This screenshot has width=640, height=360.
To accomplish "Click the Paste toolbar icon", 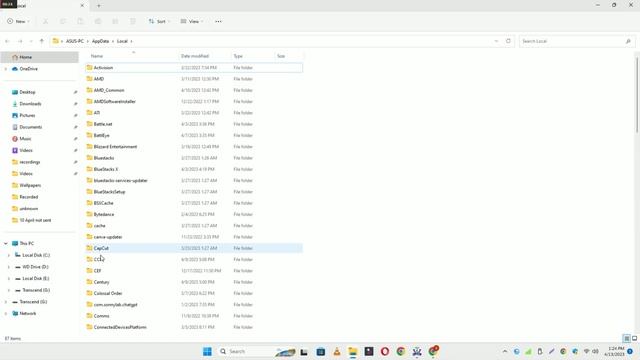I will click(x=80, y=21).
